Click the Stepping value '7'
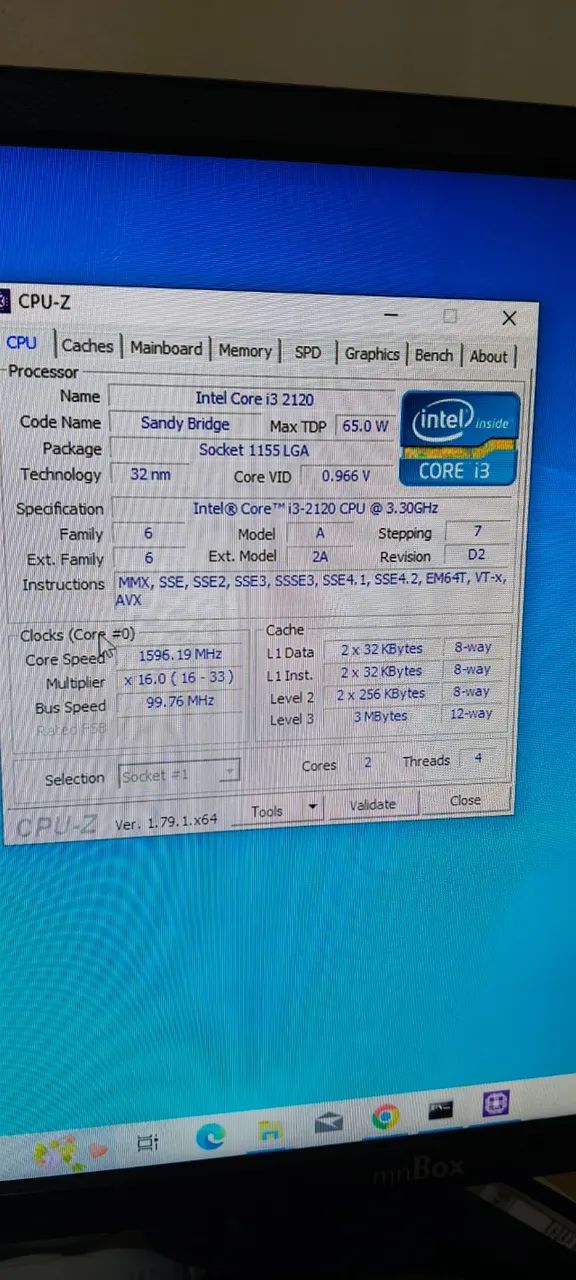This screenshot has height=1280, width=576. click(477, 531)
